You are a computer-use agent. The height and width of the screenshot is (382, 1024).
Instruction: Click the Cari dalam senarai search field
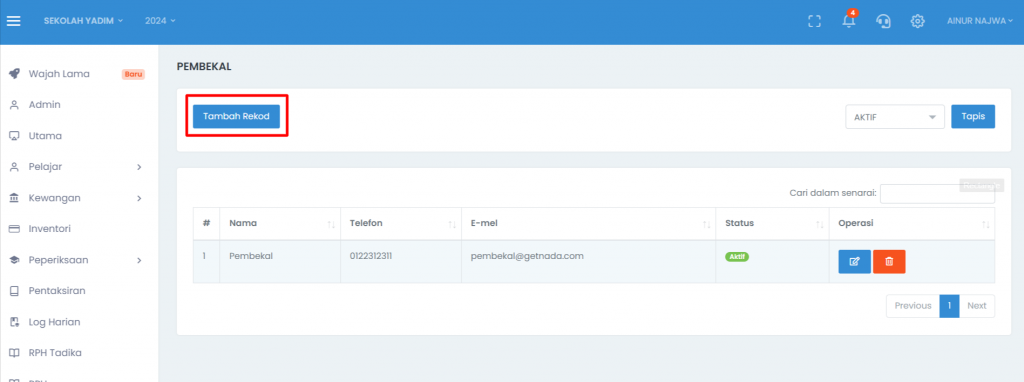(937, 194)
